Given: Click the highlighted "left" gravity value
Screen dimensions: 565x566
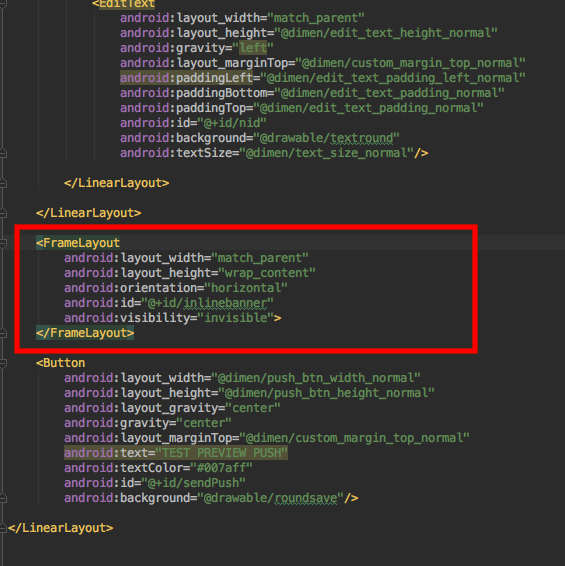Looking at the screenshot, I should tap(253, 48).
